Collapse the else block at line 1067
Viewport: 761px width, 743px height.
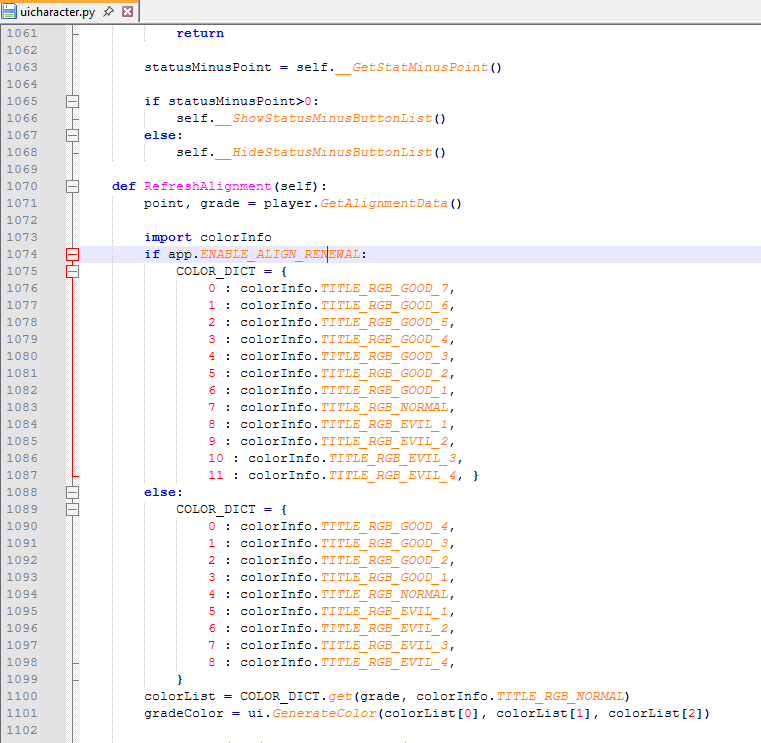tap(72, 135)
